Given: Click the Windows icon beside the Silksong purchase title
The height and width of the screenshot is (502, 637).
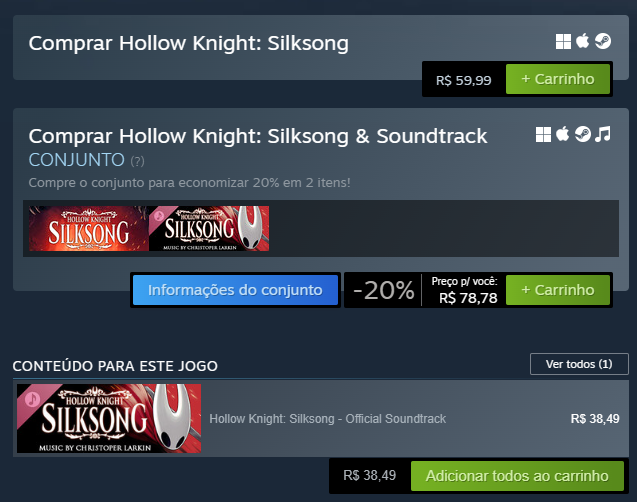Looking at the screenshot, I should (564, 41).
